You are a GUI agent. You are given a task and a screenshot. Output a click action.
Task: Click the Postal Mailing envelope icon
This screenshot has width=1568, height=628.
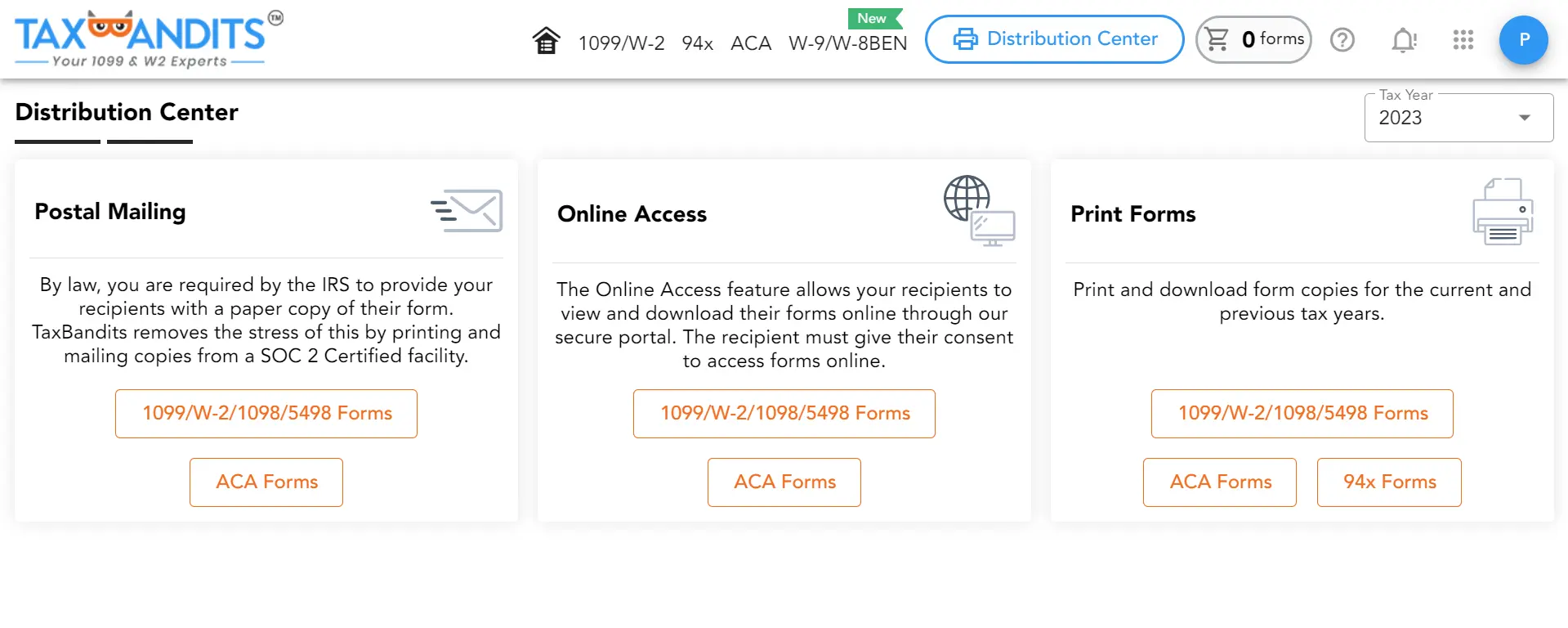point(467,210)
